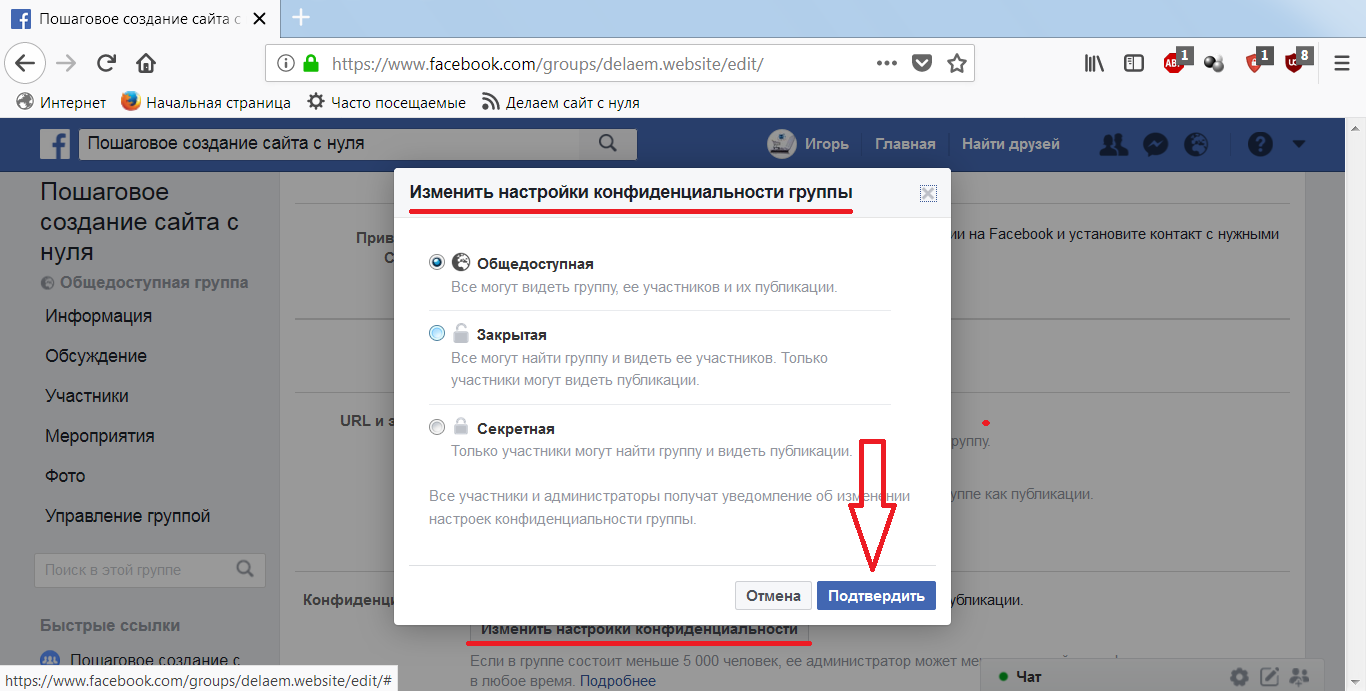Start new message from chat bar icon
Viewport: 1366px width, 691px height.
point(1270,676)
